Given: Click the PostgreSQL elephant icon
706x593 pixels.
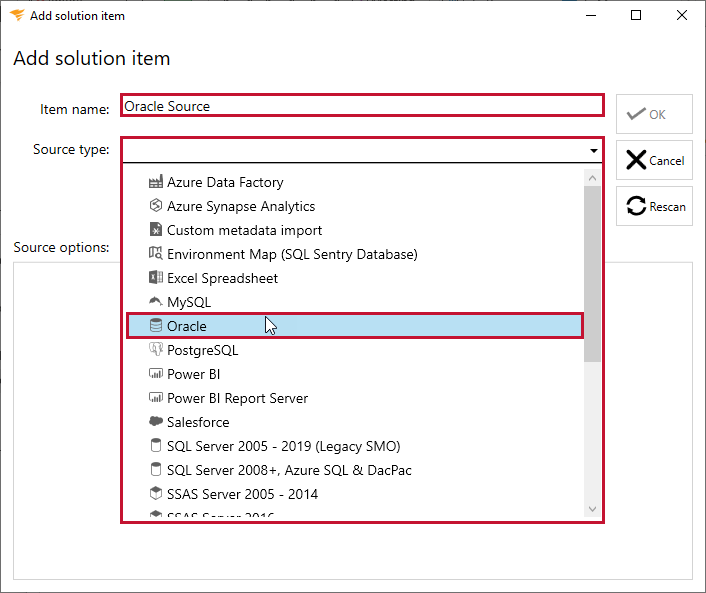Looking at the screenshot, I should click(x=155, y=349).
